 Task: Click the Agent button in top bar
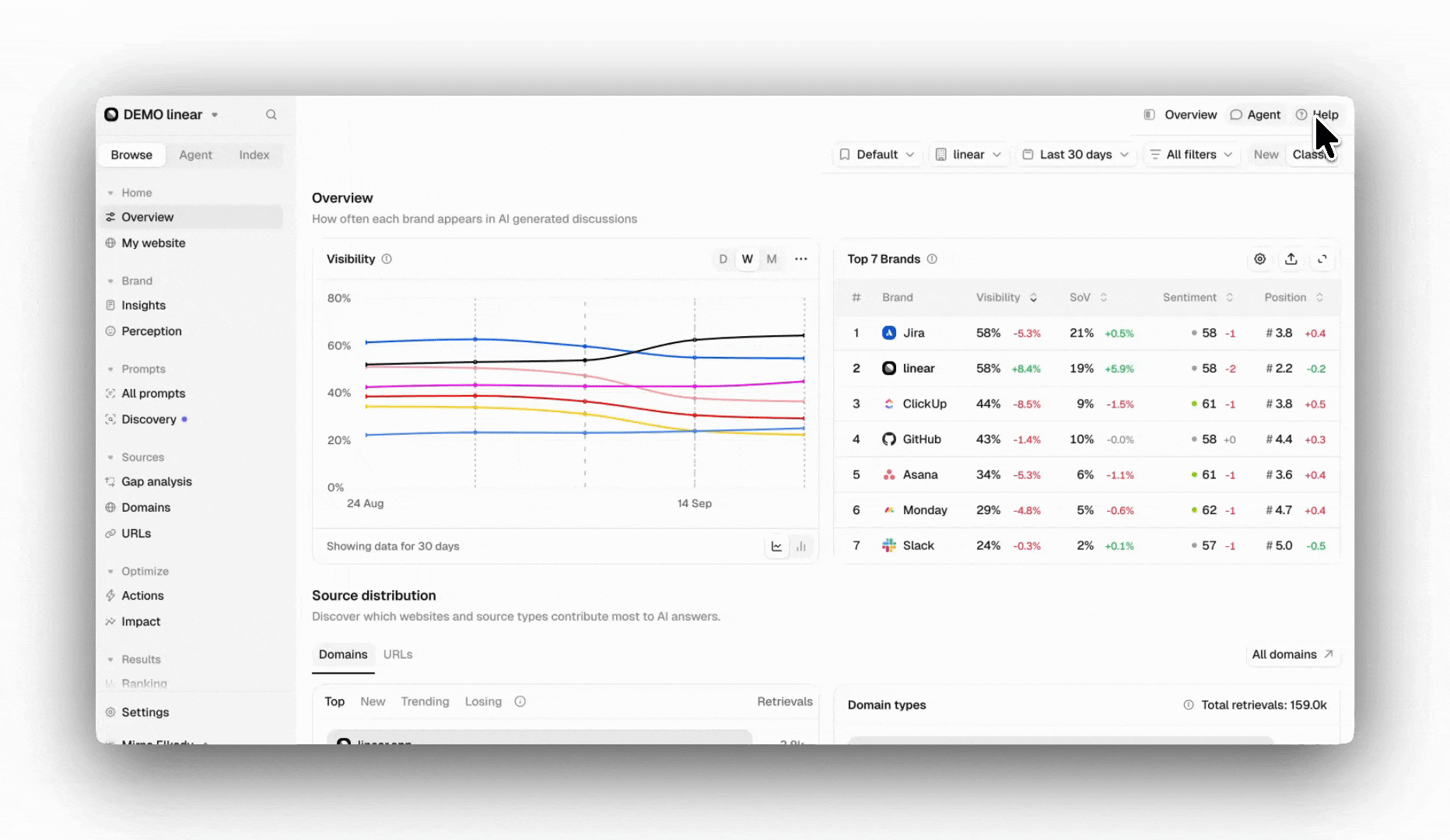pos(1255,114)
